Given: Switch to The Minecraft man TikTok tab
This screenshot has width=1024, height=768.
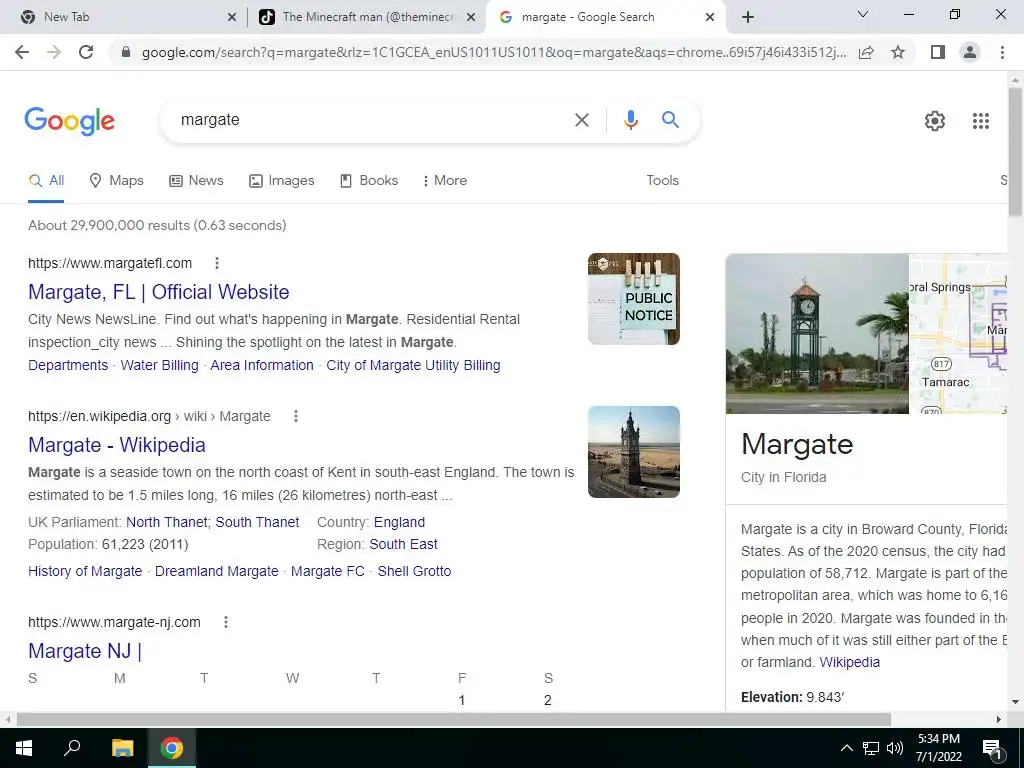Looking at the screenshot, I should [369, 18].
